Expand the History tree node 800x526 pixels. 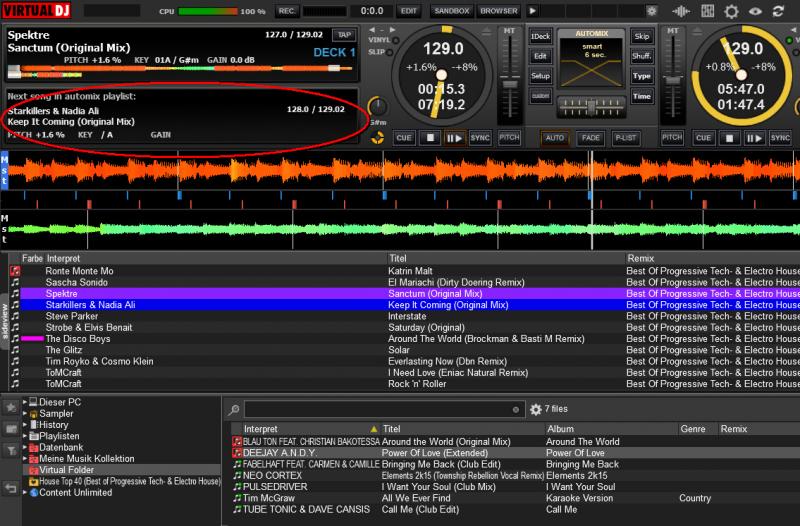coord(24,424)
